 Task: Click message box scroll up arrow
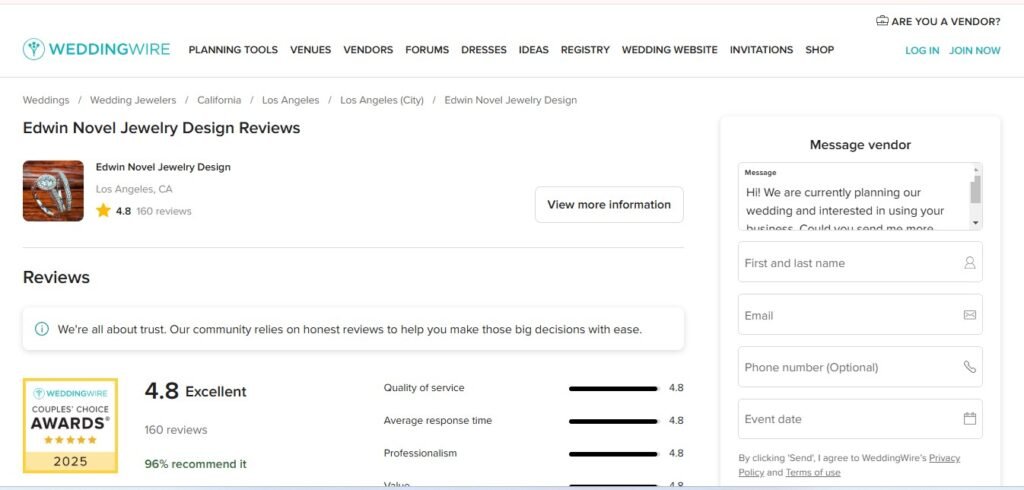tap(976, 169)
